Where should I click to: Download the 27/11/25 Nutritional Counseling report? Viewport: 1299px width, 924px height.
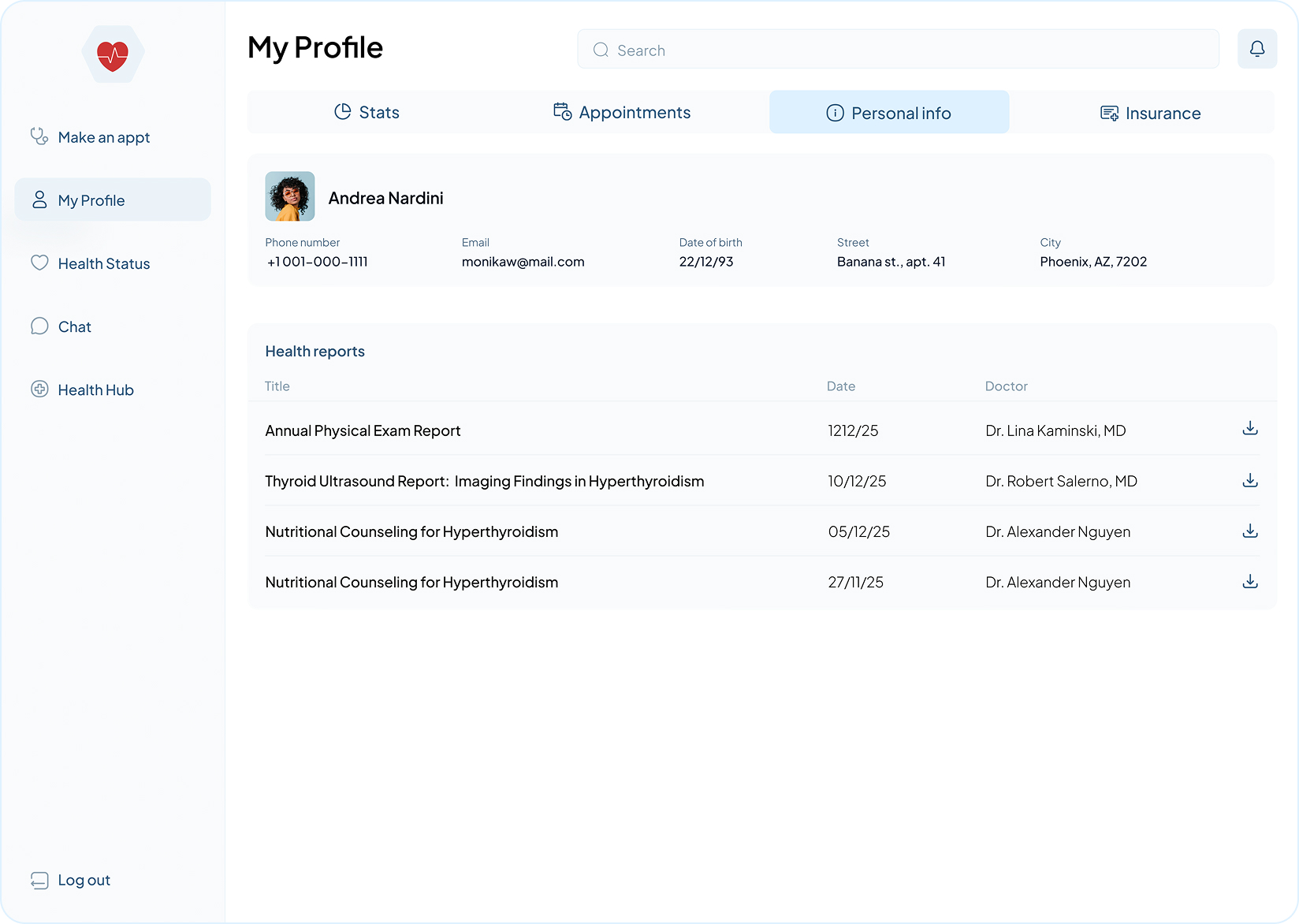click(1250, 581)
